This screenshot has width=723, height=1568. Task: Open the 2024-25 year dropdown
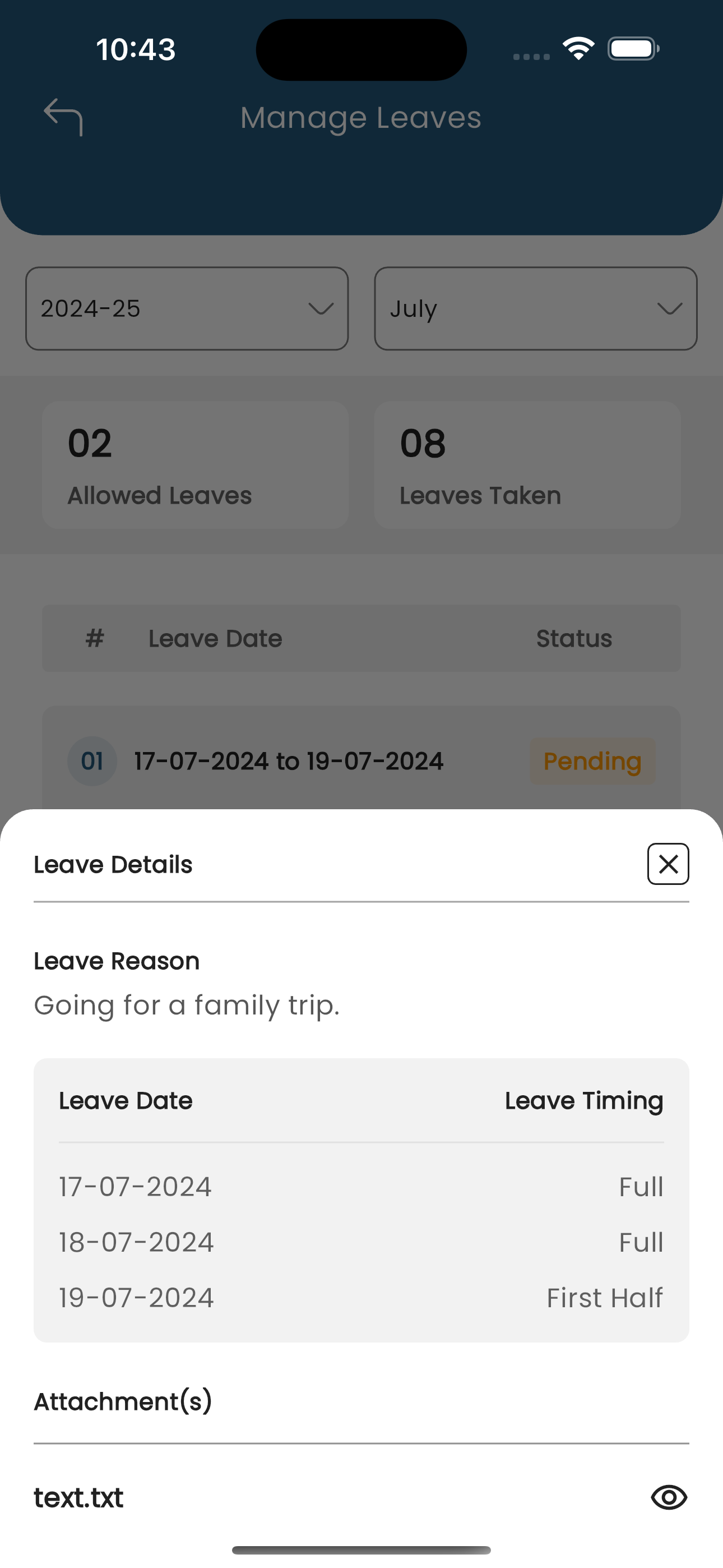click(187, 308)
